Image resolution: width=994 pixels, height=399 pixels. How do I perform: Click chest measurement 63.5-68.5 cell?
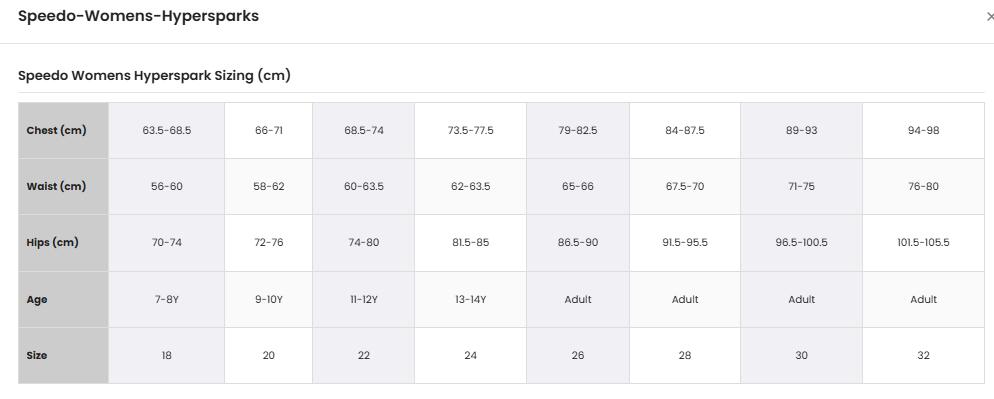coord(167,131)
